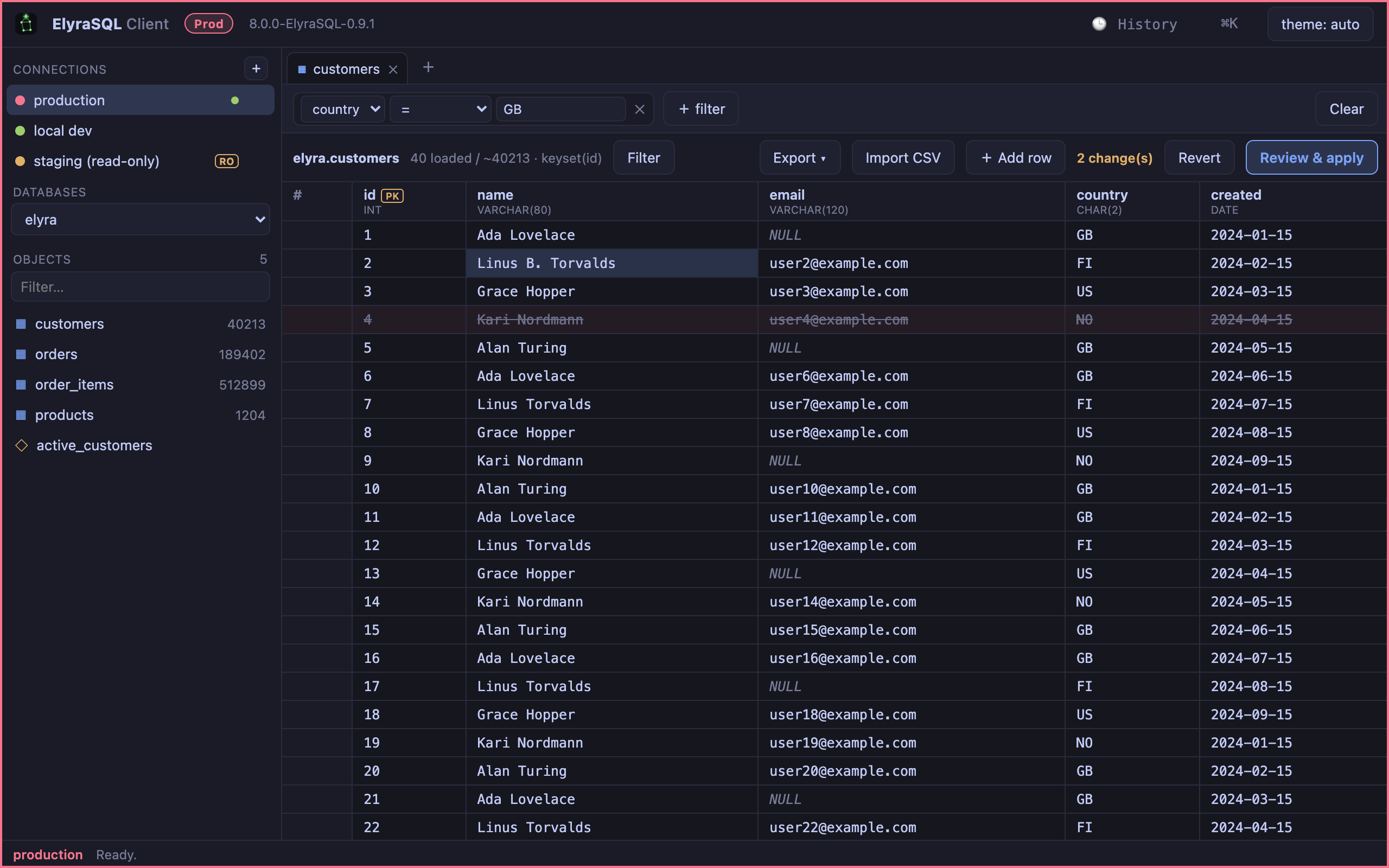The image size is (1389, 868).
Task: Click the Revert button
Action: 1199,158
